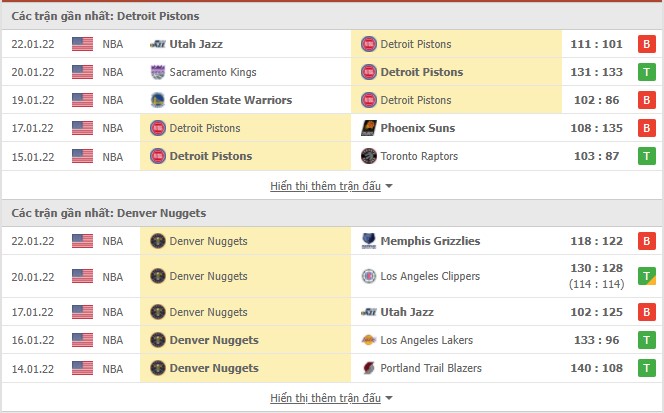The width and height of the screenshot is (664, 413).
Task: Click the Portland Trail Blazers logo
Action: coord(369,368)
